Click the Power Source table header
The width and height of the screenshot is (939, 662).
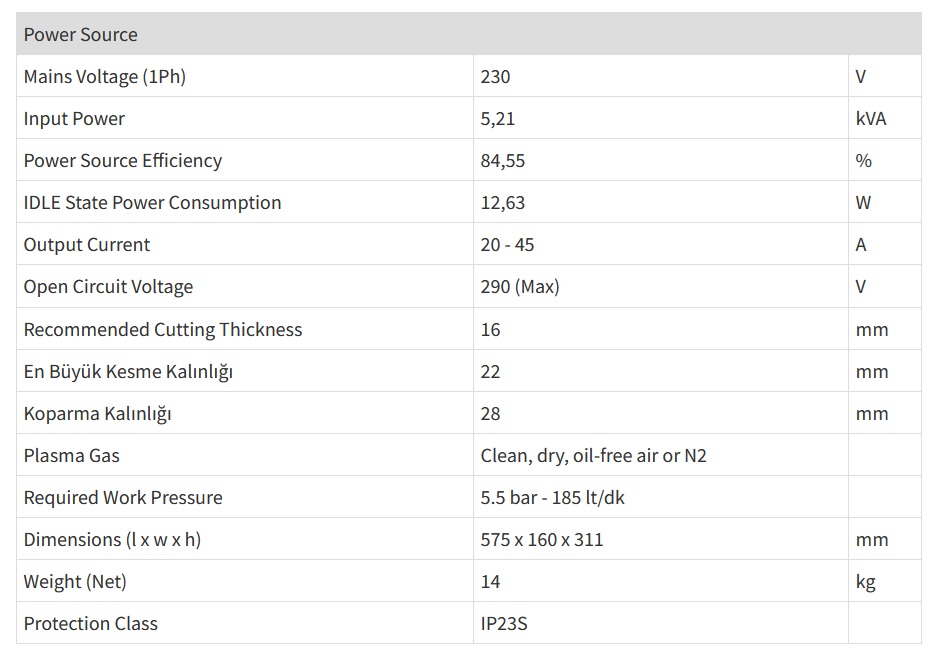81,35
